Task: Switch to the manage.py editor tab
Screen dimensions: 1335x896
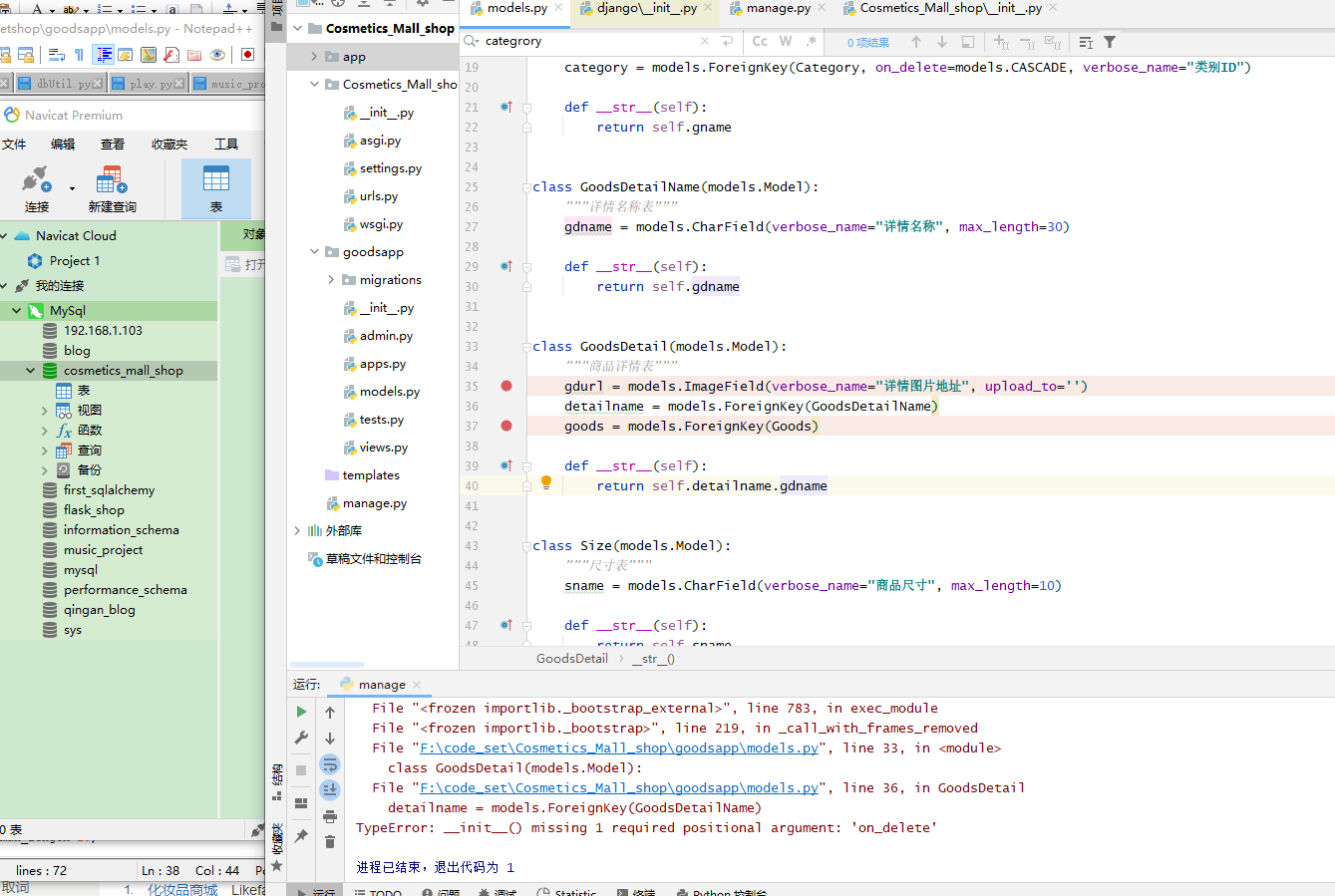Action: coord(778,9)
